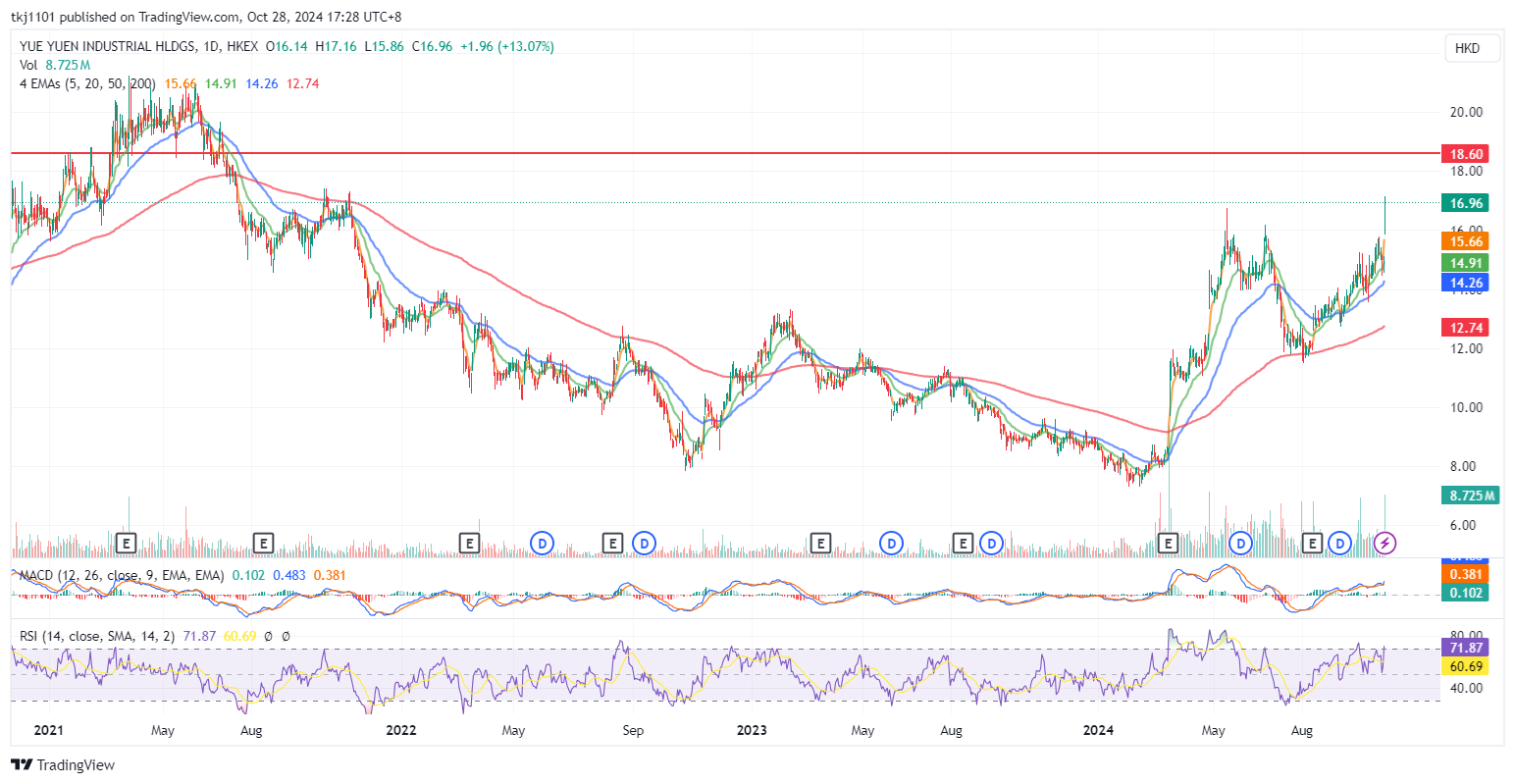
Task: Click the green 14.91 EMA axis label
Action: click(1465, 263)
